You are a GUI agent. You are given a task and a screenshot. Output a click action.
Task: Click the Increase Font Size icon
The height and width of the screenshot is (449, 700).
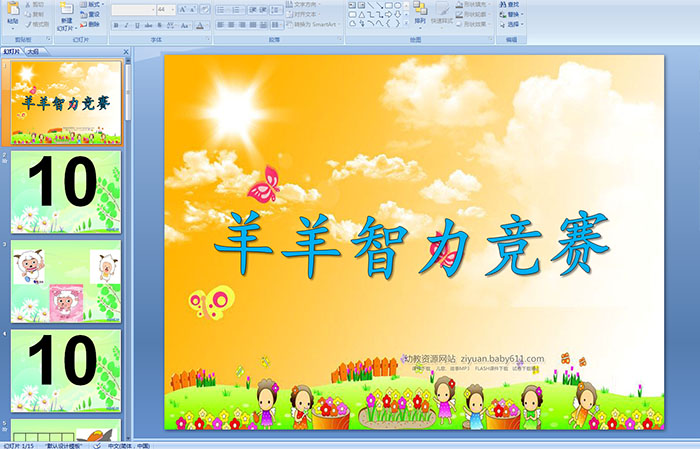point(180,9)
